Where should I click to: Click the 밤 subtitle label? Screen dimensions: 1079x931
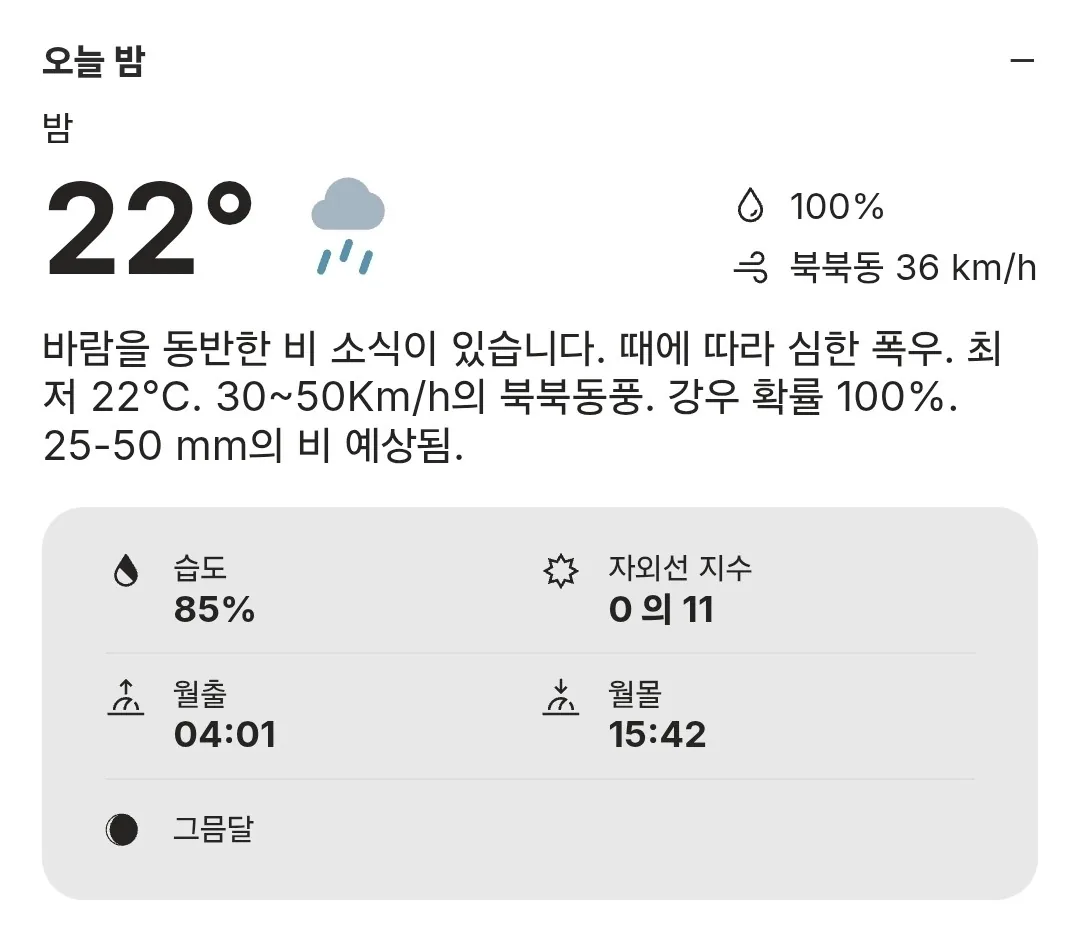pos(57,128)
